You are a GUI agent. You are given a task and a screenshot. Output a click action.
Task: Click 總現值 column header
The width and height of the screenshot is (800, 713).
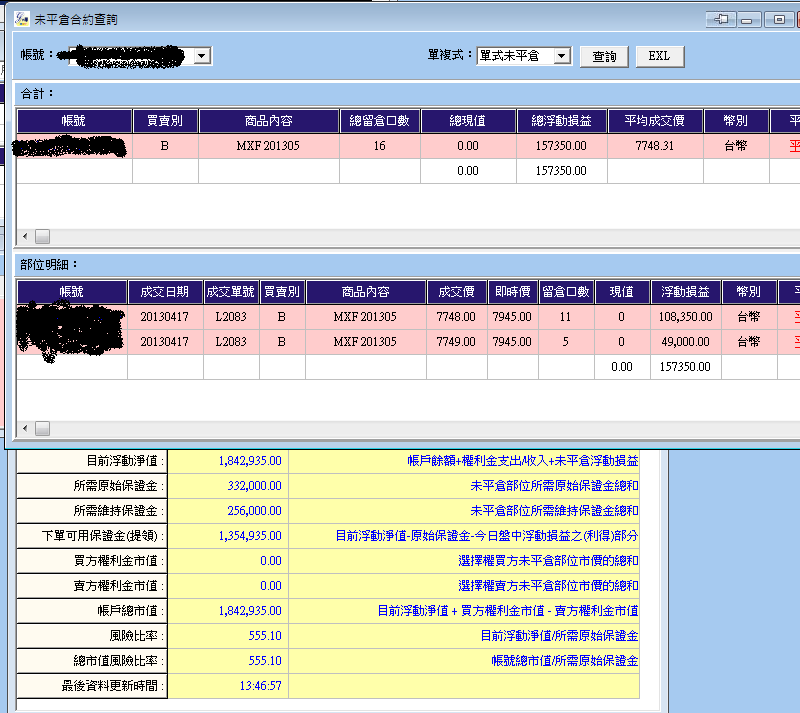468,121
